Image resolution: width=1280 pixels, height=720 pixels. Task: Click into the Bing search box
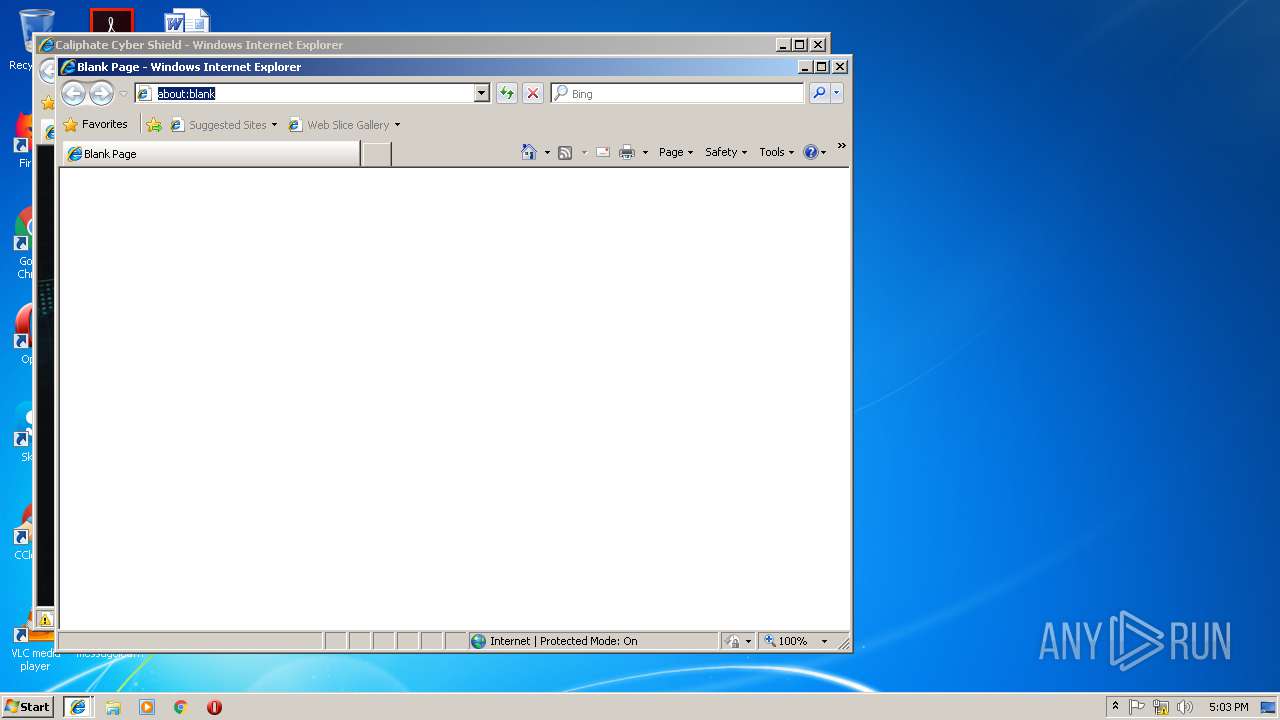coord(677,93)
